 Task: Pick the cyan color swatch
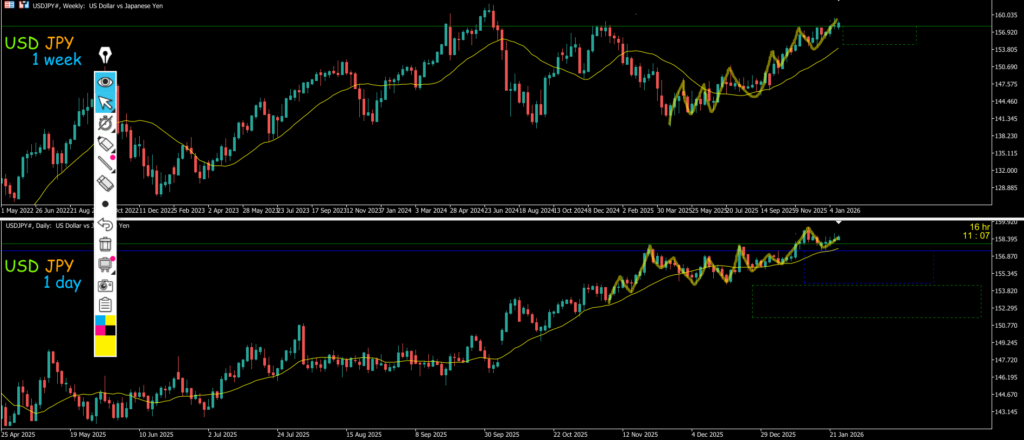(x=99, y=322)
